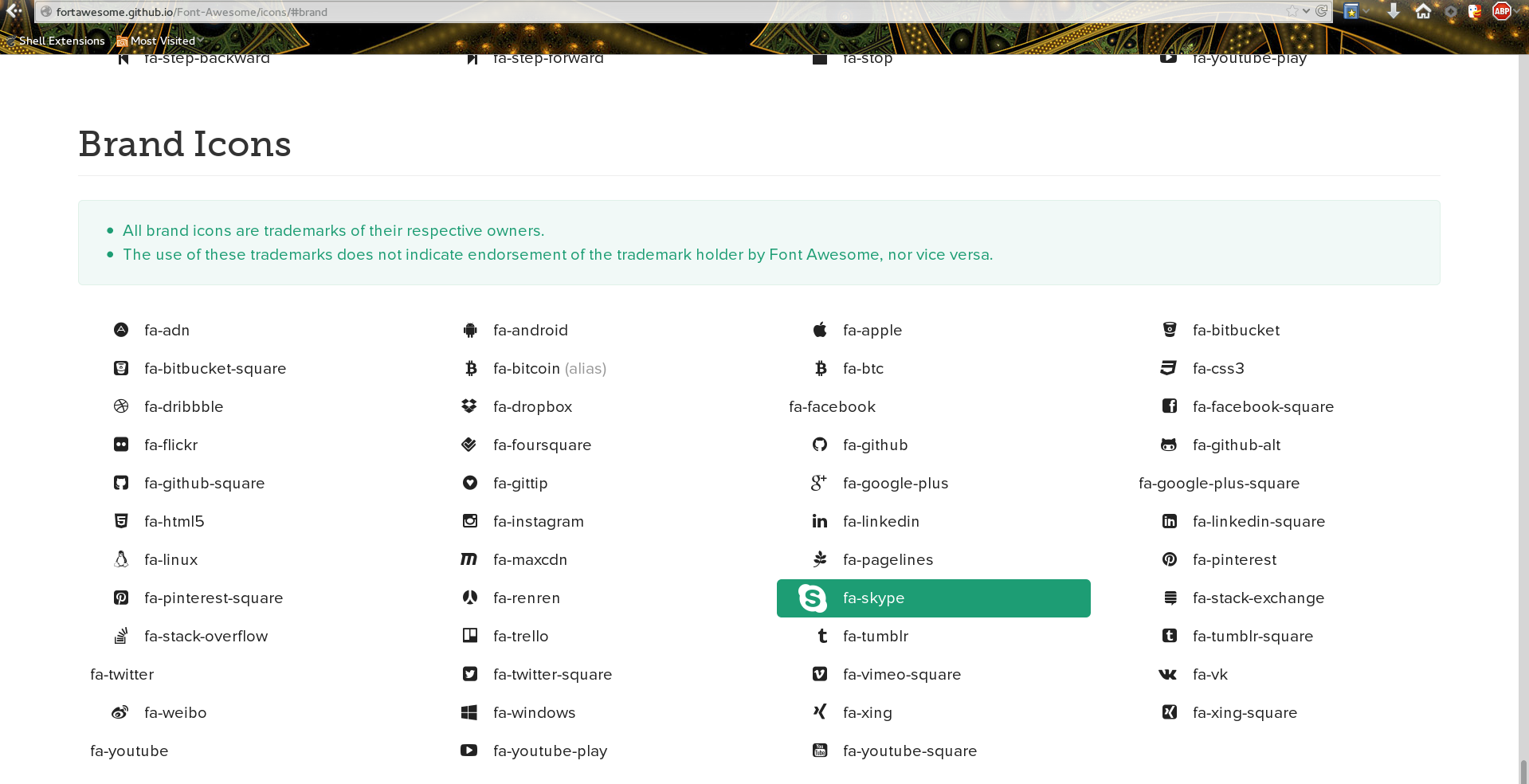Open the fa-facebook-square link
The image size is (1529, 784).
click(x=1263, y=407)
